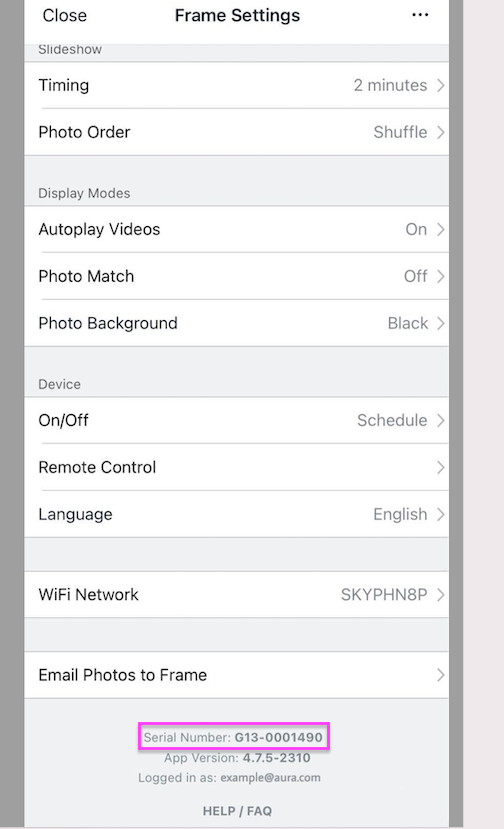Open Photo Order options
This screenshot has height=829, width=504.
coord(236,132)
